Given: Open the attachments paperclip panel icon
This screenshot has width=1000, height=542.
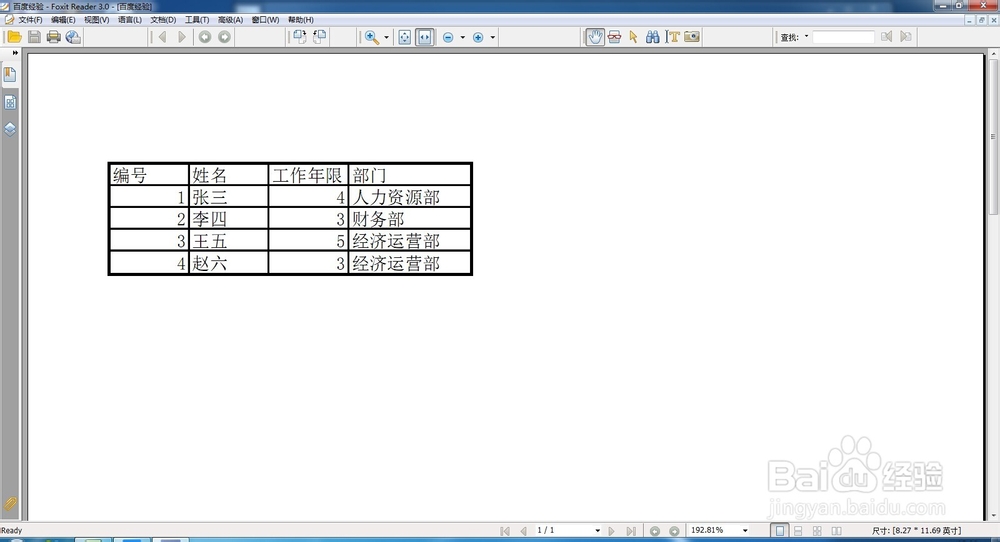Looking at the screenshot, I should point(10,504).
